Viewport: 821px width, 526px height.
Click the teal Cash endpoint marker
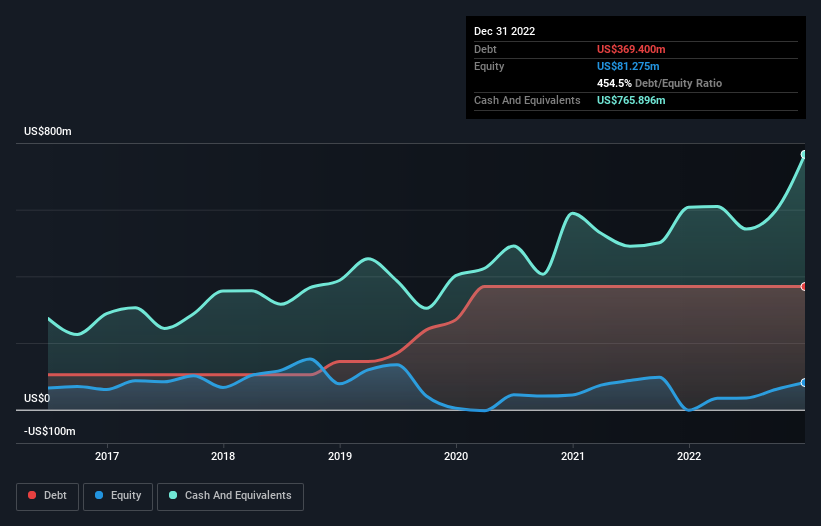pos(804,154)
